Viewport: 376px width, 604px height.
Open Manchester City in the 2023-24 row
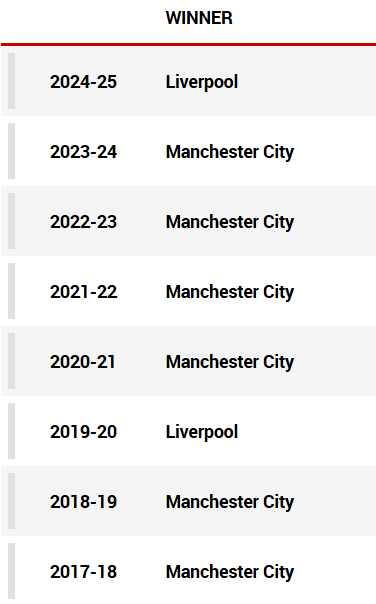(x=230, y=153)
